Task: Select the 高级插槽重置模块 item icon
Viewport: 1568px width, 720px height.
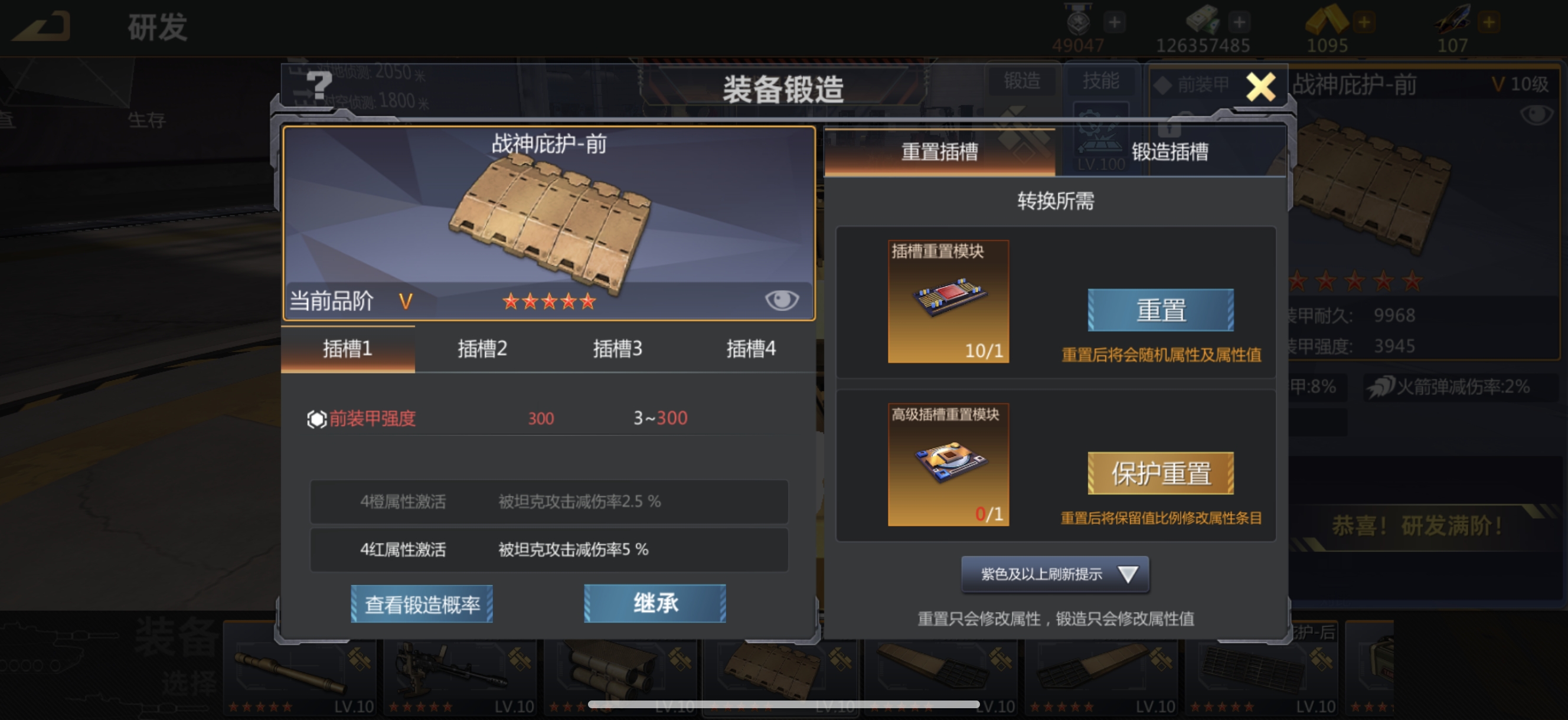Action: pos(948,464)
